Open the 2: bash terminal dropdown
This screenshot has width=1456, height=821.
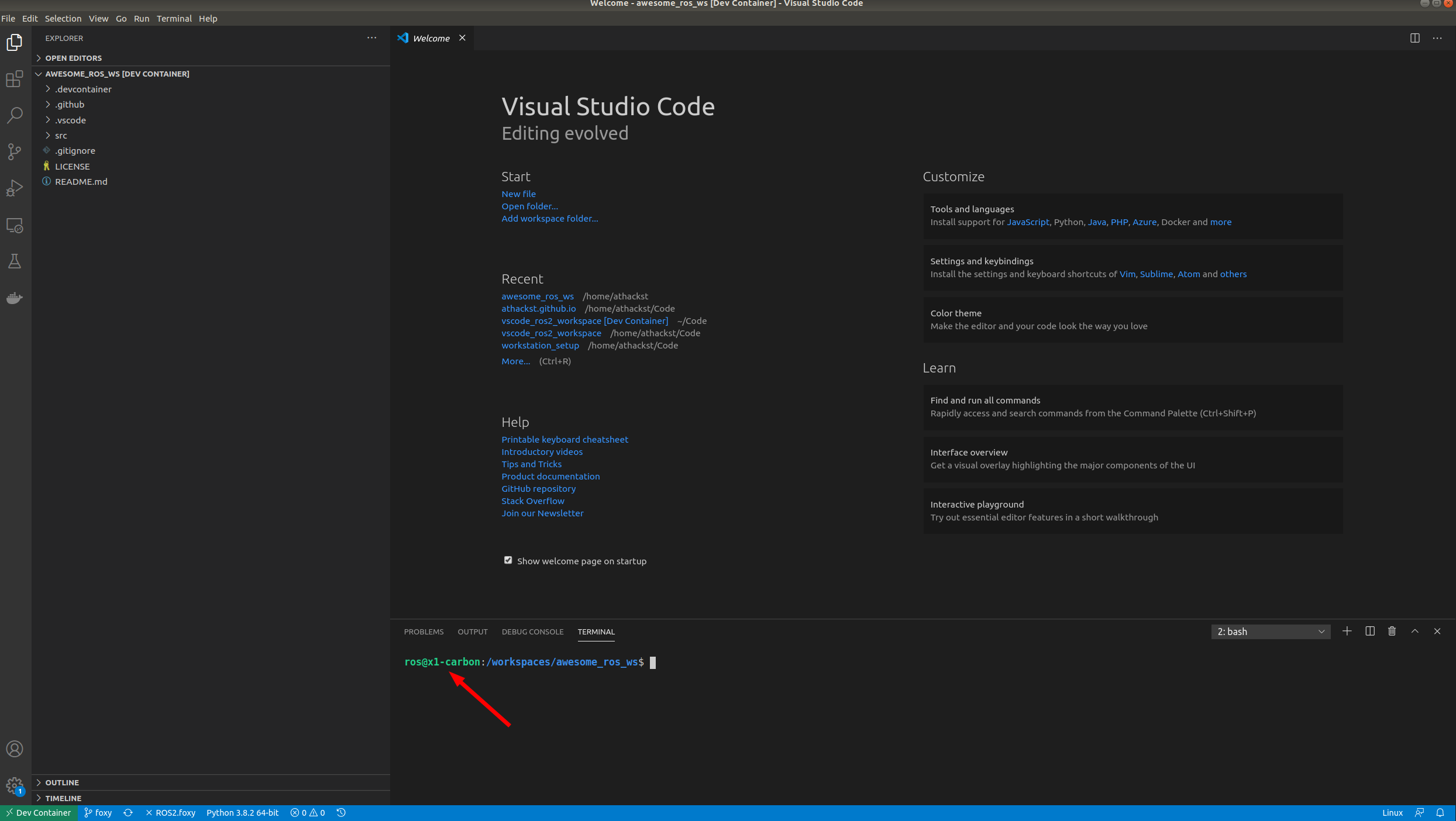coord(1270,632)
